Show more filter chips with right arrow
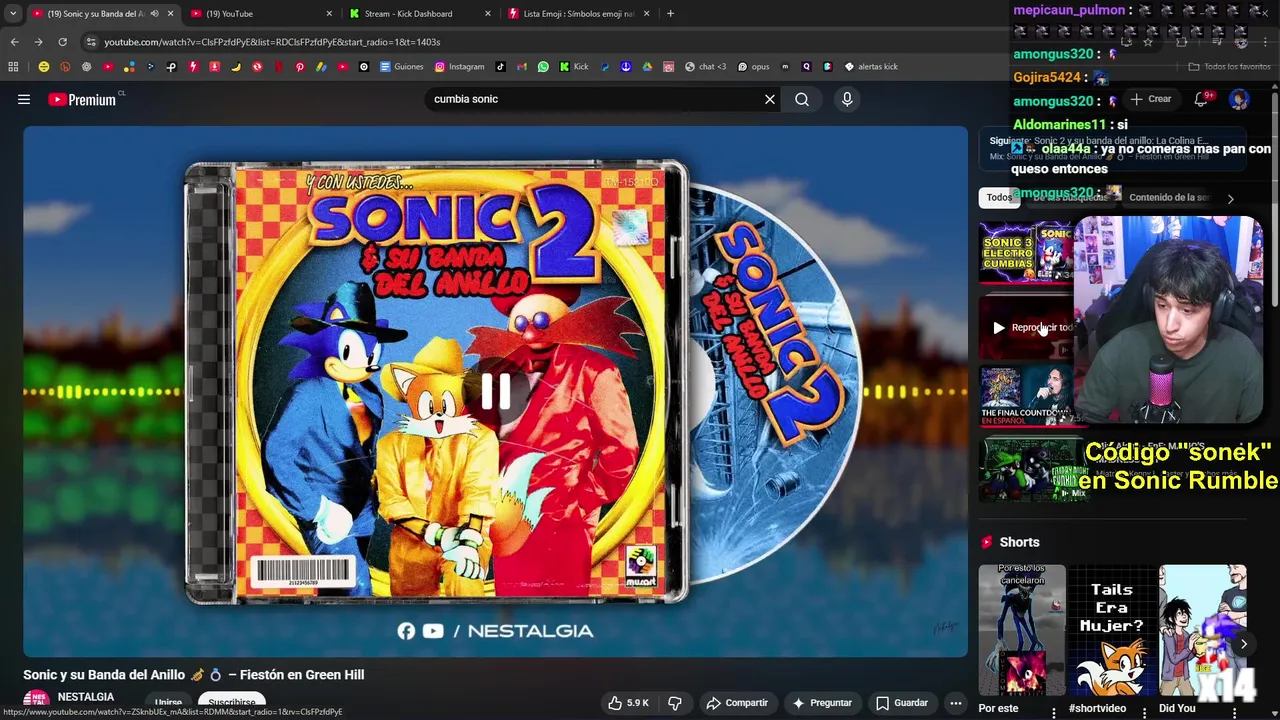The height and width of the screenshot is (720, 1280). click(1230, 198)
